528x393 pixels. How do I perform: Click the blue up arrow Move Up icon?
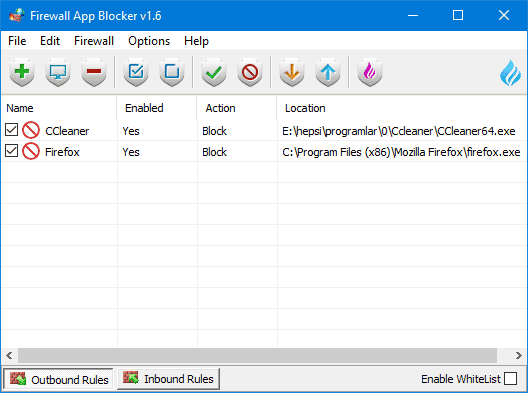click(x=328, y=72)
